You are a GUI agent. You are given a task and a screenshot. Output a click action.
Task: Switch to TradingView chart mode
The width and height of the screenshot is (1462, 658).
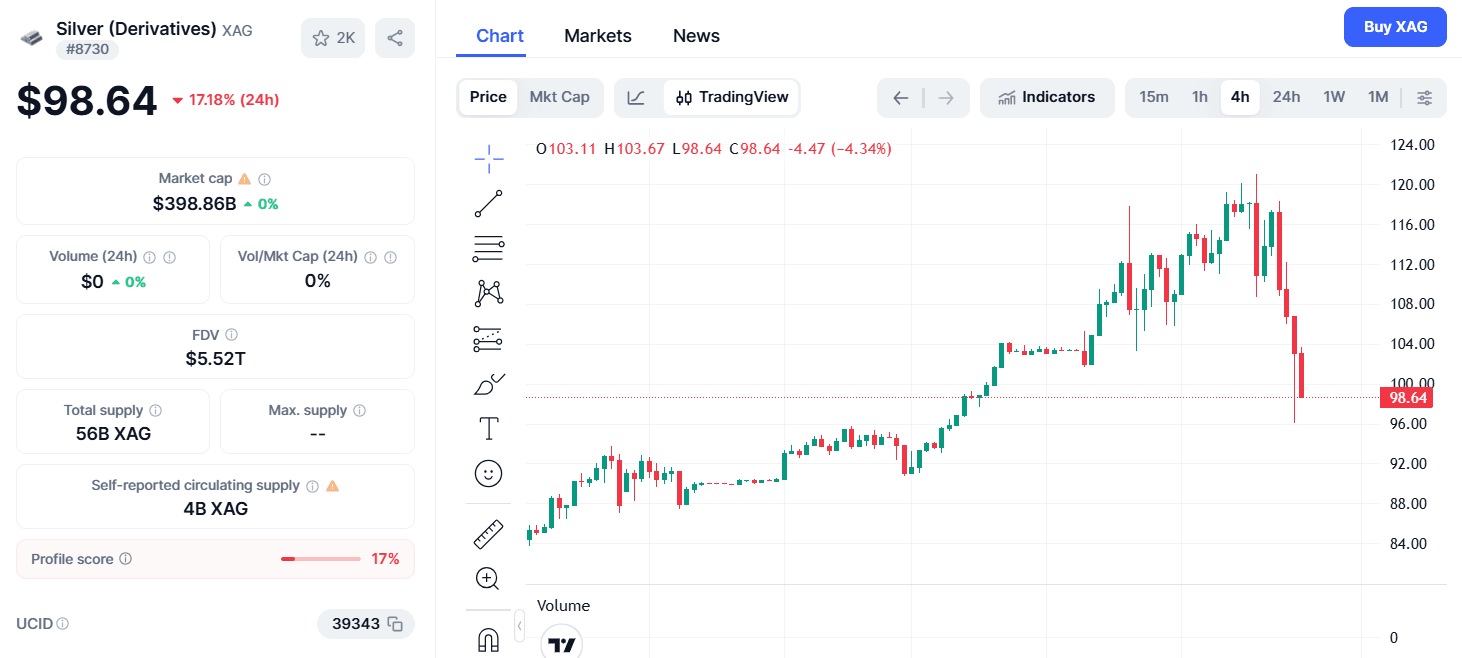click(x=732, y=97)
